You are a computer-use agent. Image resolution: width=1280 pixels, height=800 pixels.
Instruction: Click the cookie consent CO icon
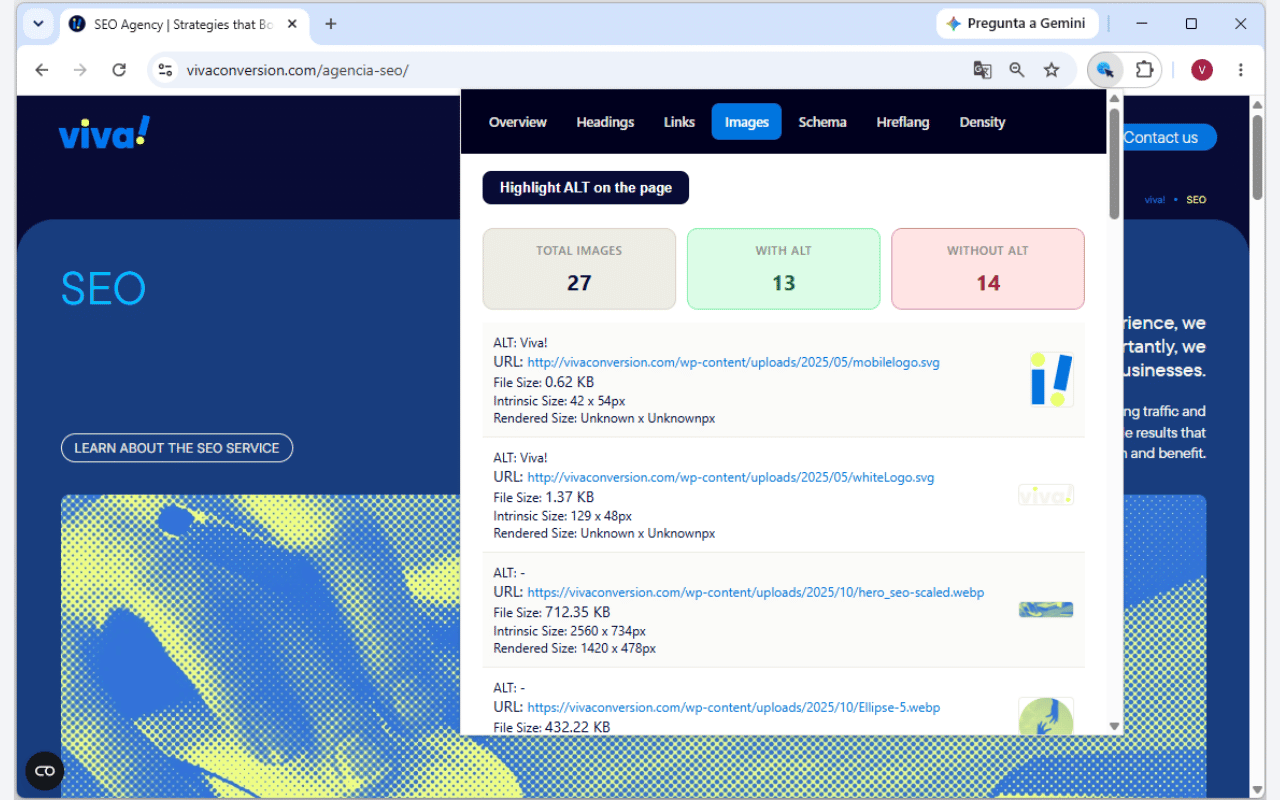pos(45,770)
